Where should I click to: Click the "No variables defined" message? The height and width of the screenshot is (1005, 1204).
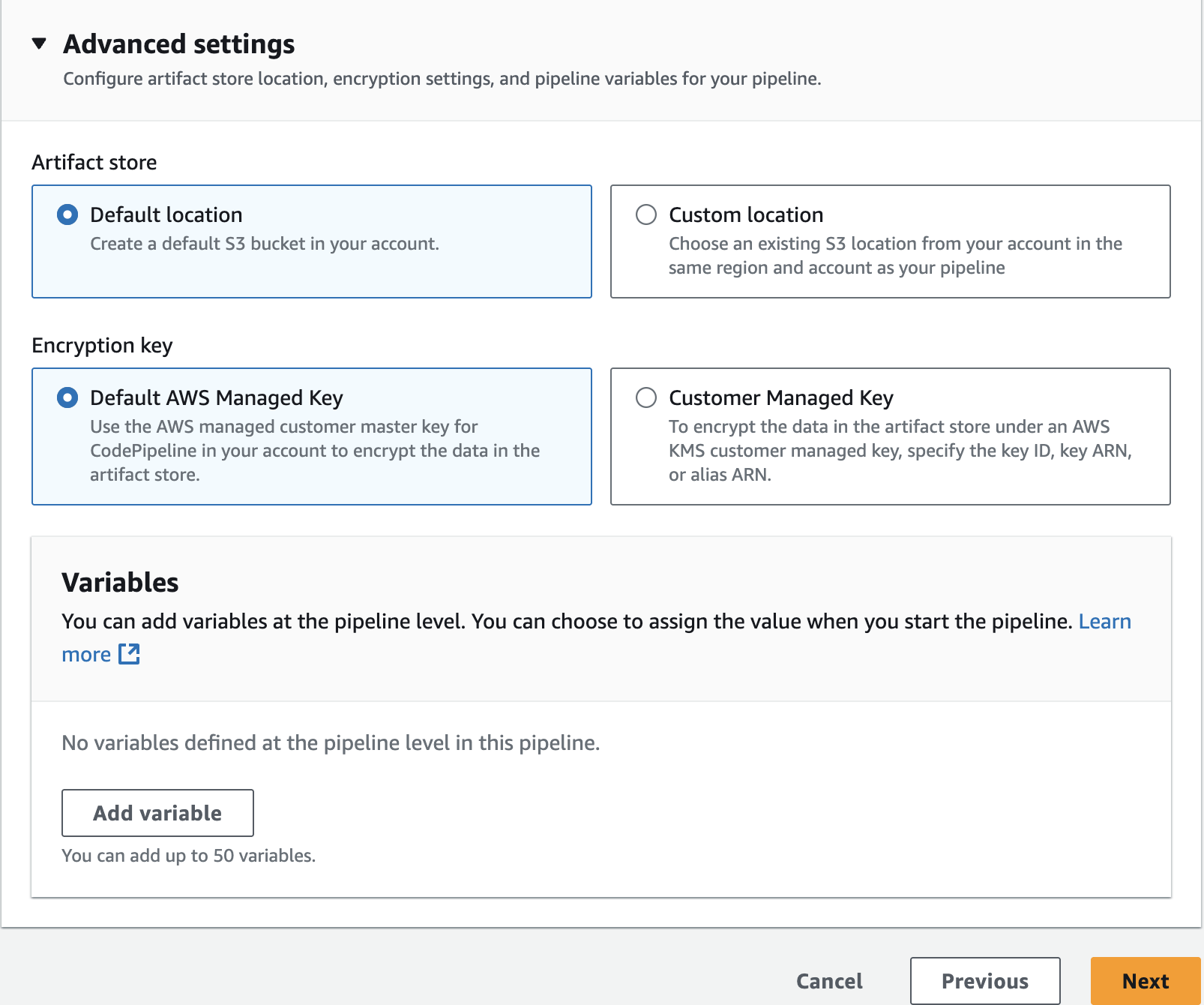pos(331,743)
